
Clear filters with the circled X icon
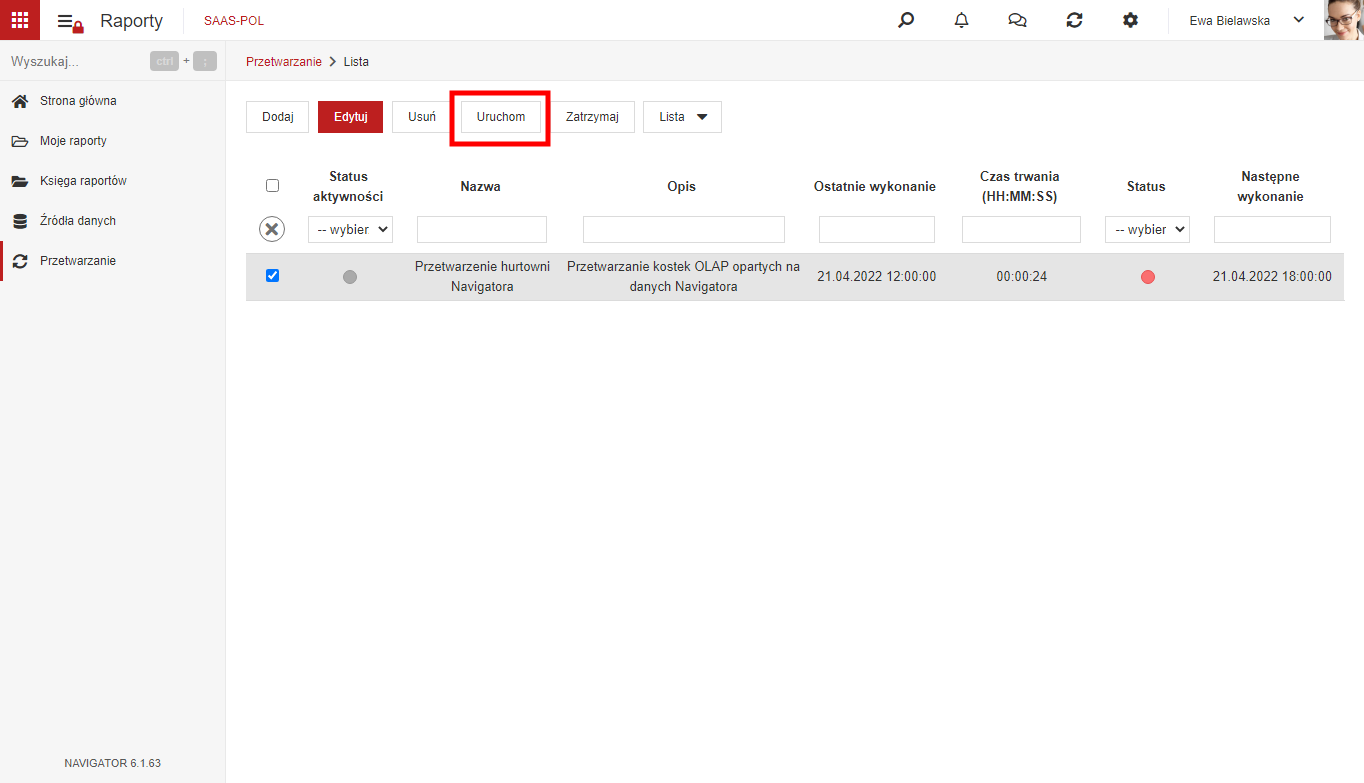(x=272, y=229)
